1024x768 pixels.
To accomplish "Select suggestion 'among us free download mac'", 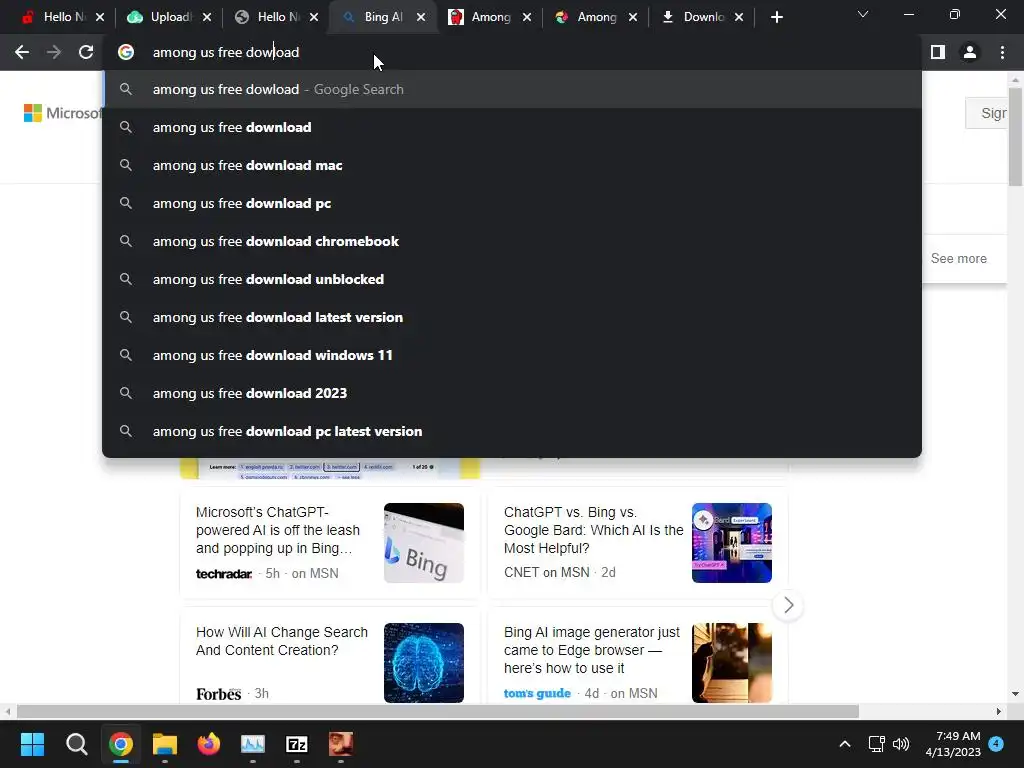I will click(x=512, y=165).
